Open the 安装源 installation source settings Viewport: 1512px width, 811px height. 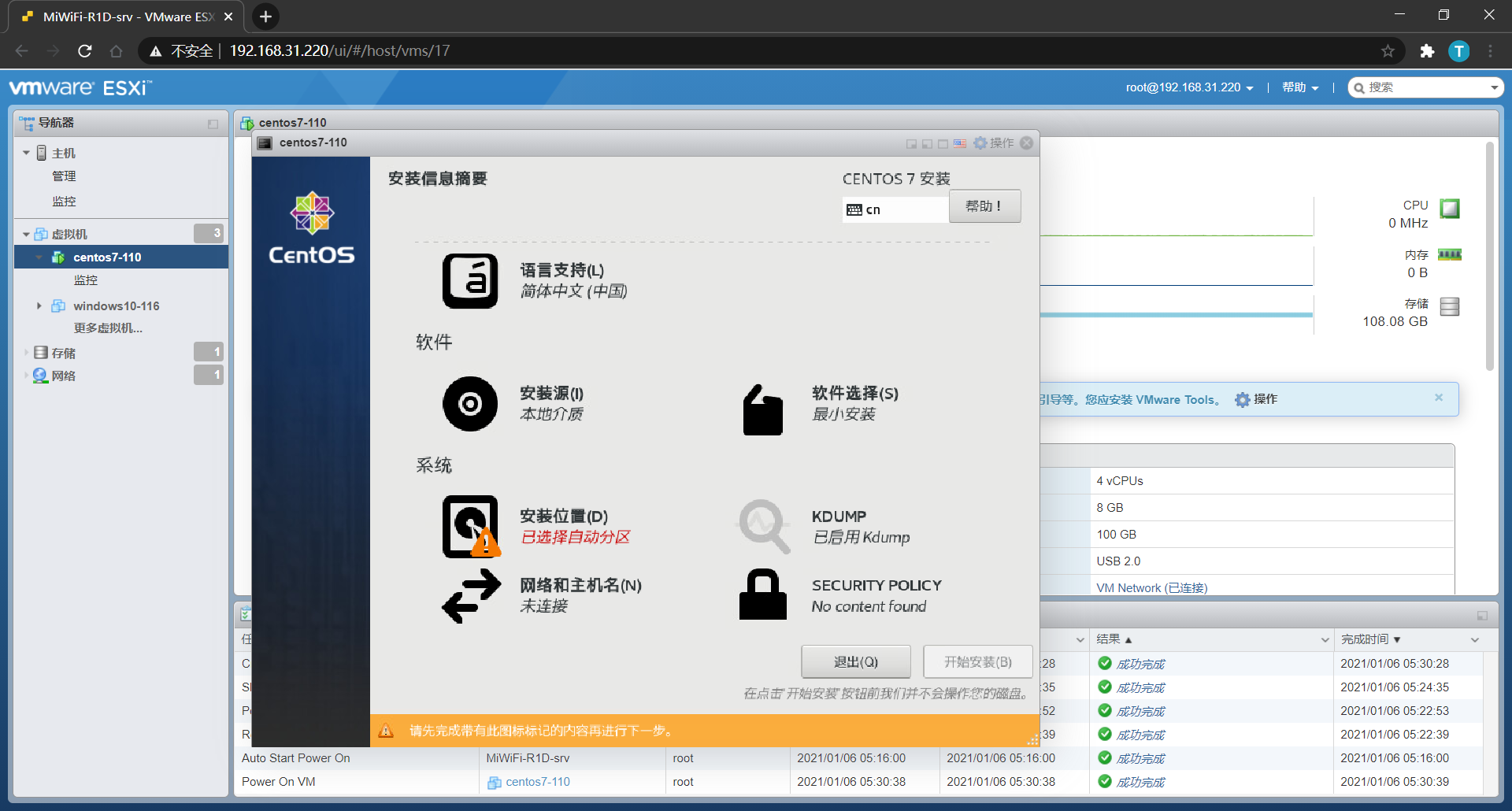pos(513,403)
